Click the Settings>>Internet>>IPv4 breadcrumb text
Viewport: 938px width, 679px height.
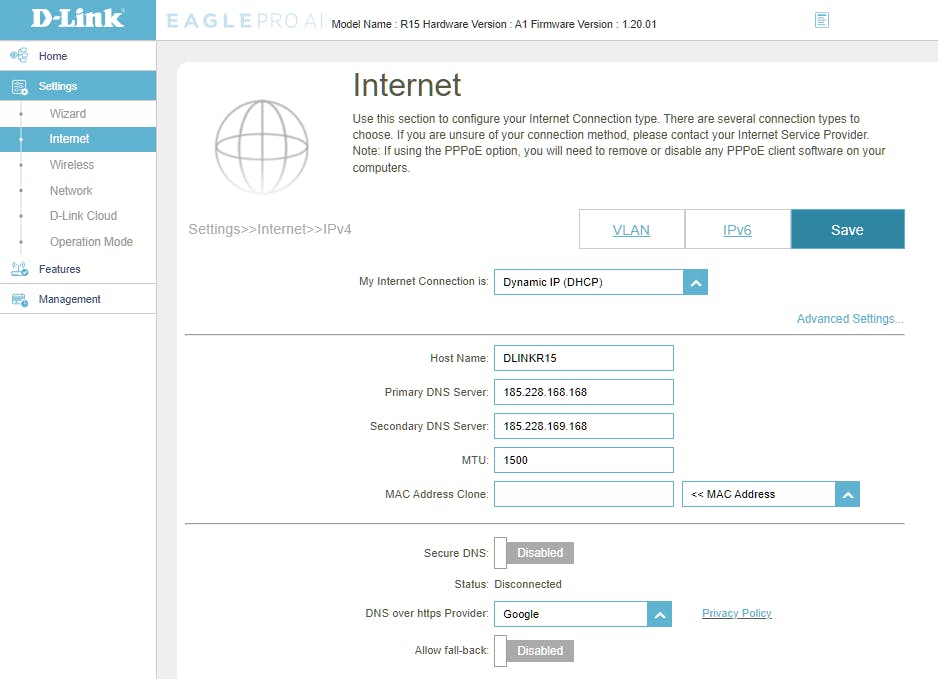(270, 229)
